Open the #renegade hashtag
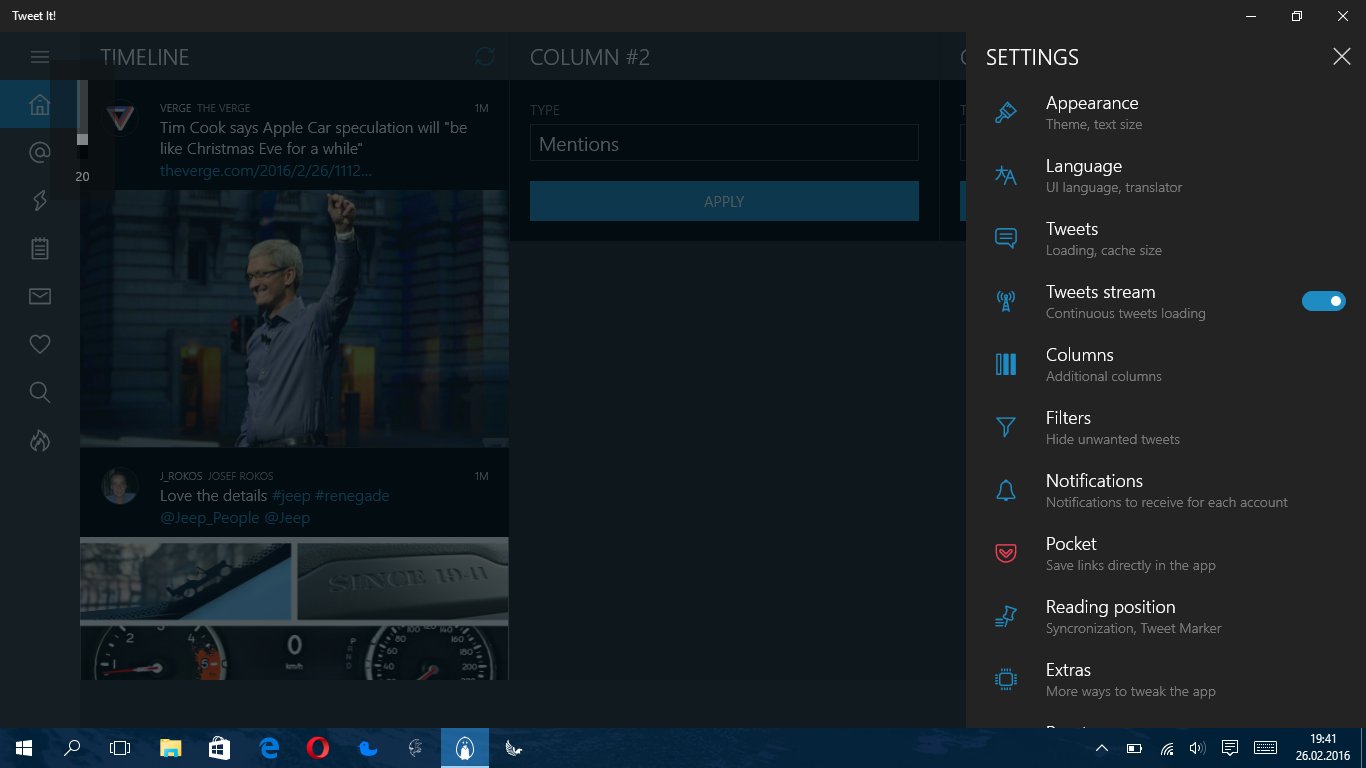This screenshot has height=768, width=1366. (352, 496)
